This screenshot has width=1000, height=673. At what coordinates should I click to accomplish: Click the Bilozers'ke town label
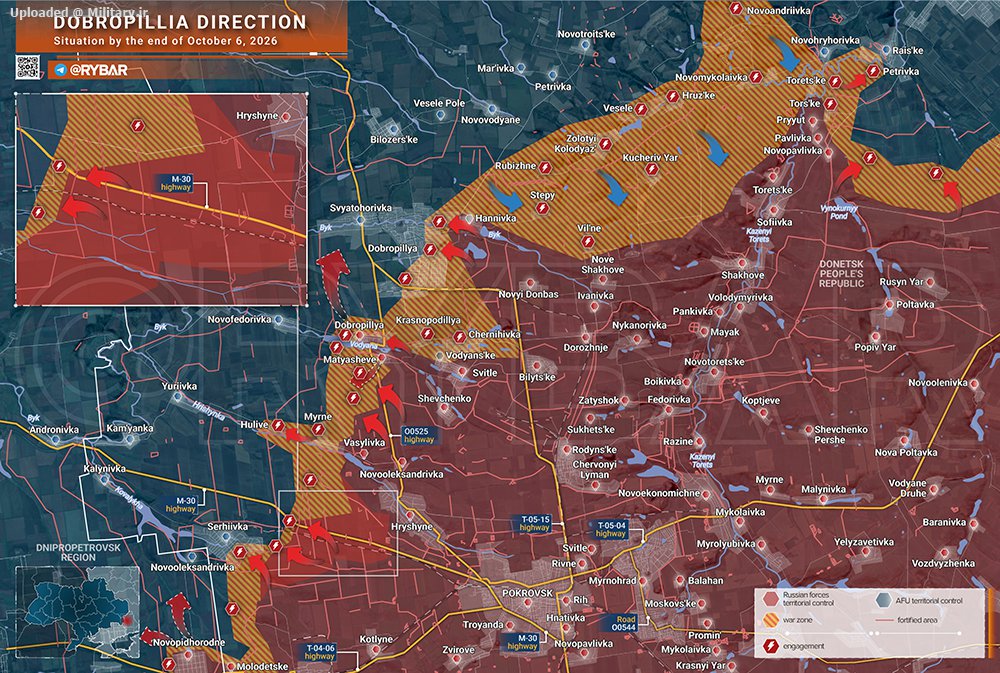[394, 139]
